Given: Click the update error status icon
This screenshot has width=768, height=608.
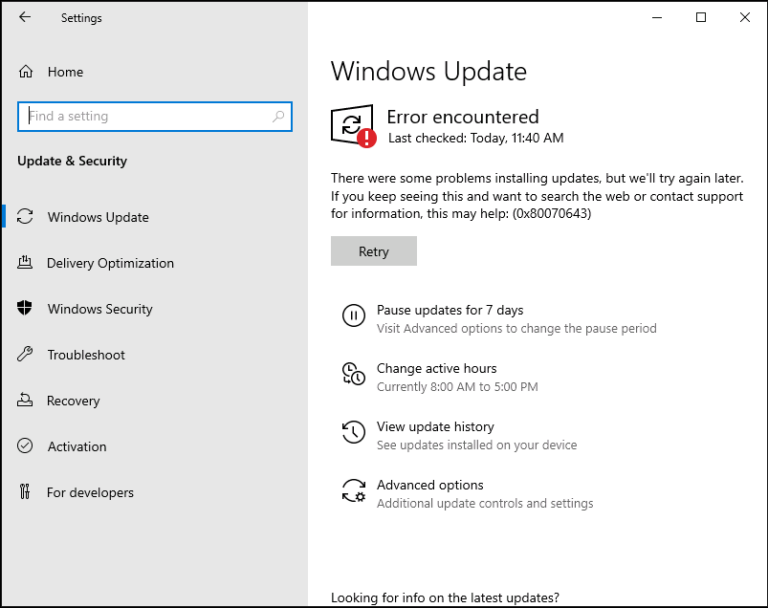Looking at the screenshot, I should pos(353,126).
